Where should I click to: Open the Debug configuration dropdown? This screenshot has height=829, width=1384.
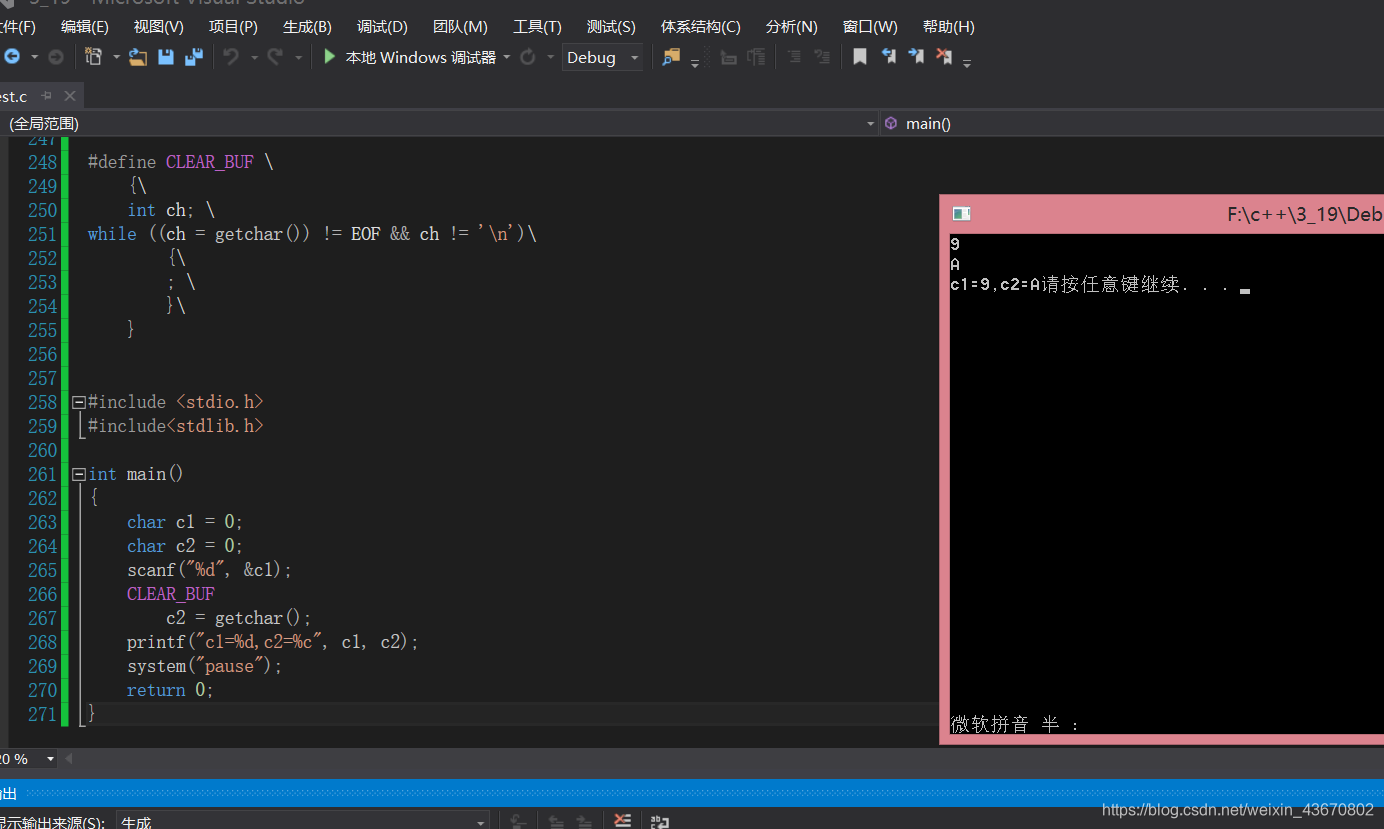[603, 57]
